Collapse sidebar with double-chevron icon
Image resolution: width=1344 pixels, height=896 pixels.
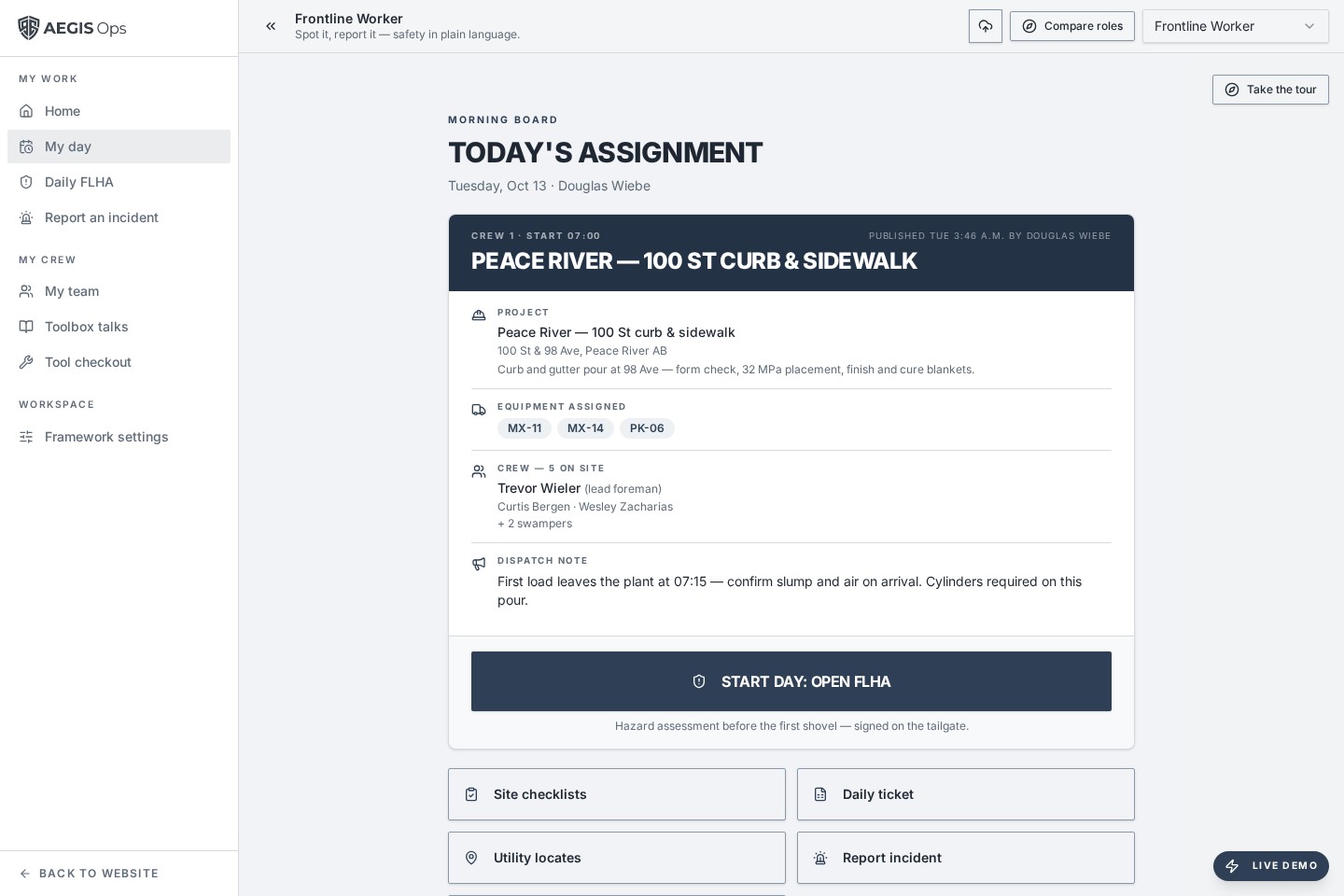(271, 26)
